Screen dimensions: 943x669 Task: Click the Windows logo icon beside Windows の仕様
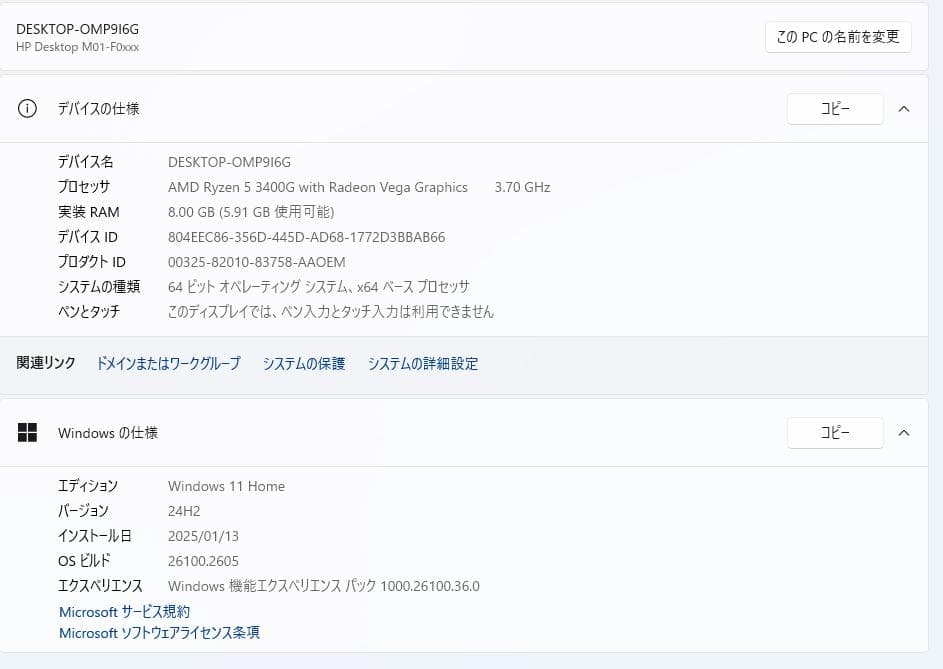(x=27, y=433)
